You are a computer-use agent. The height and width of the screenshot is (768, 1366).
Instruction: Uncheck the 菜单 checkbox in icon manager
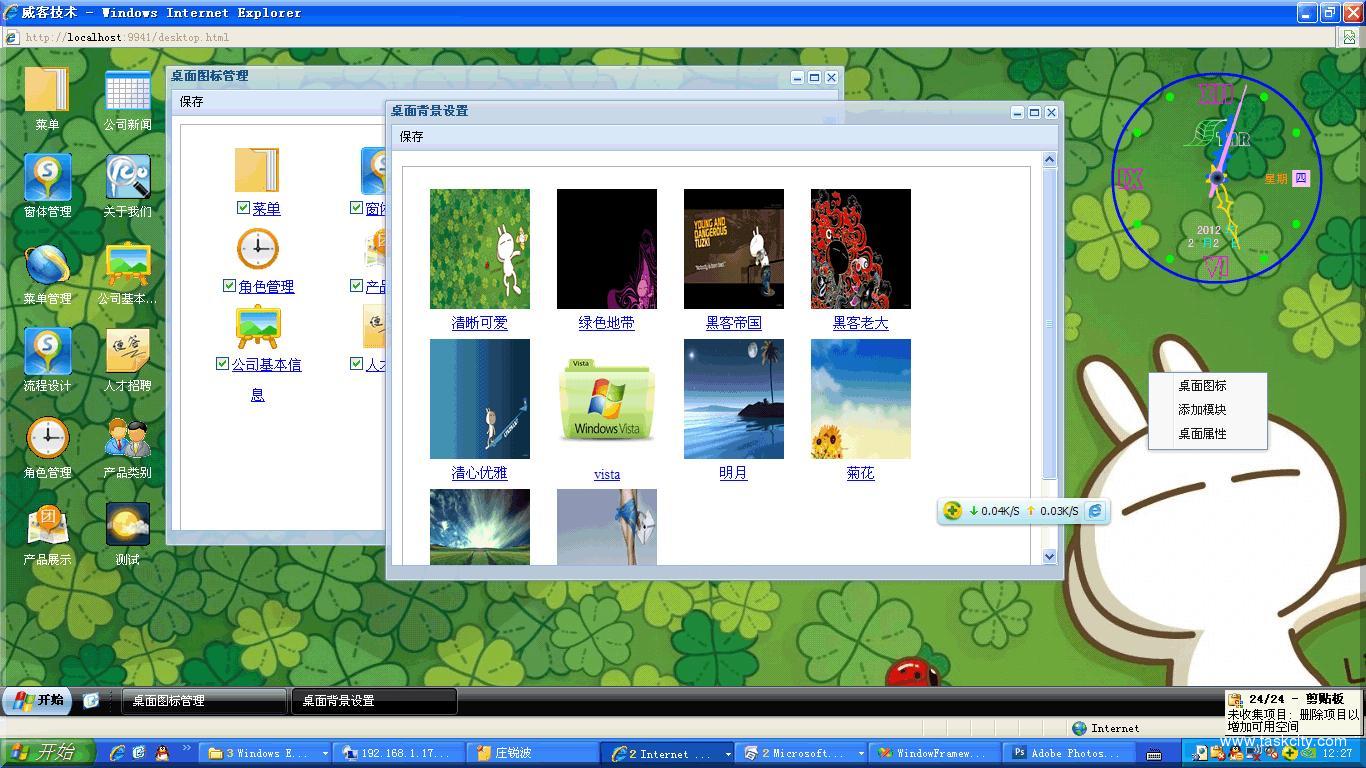243,208
